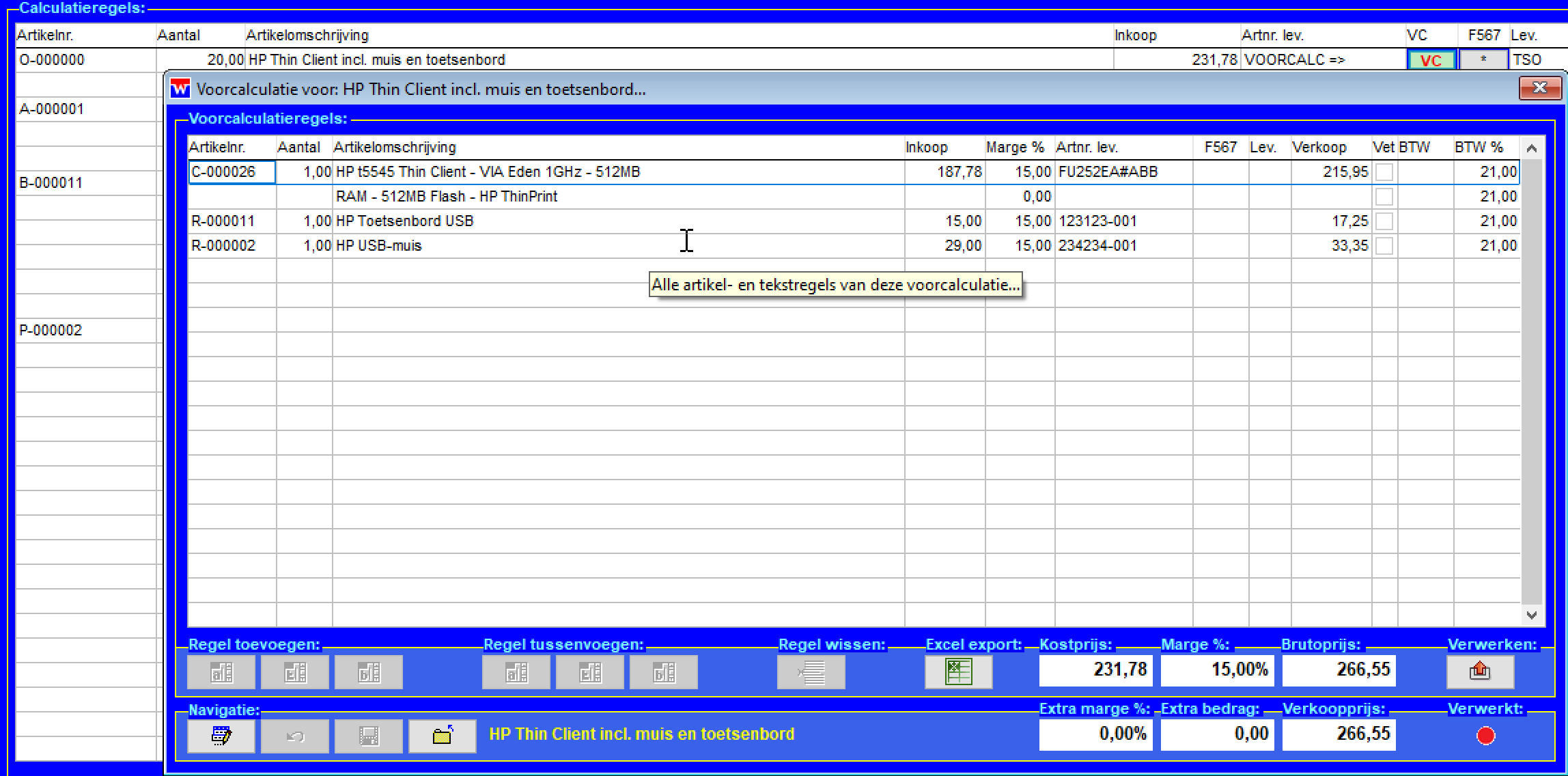Click the save disk icon in Navigatie

[x=369, y=736]
